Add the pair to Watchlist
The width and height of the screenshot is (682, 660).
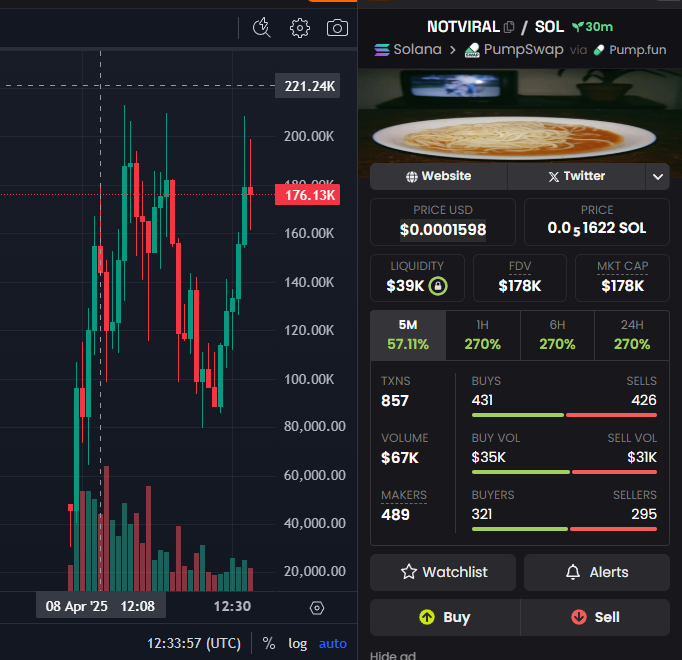coord(443,572)
